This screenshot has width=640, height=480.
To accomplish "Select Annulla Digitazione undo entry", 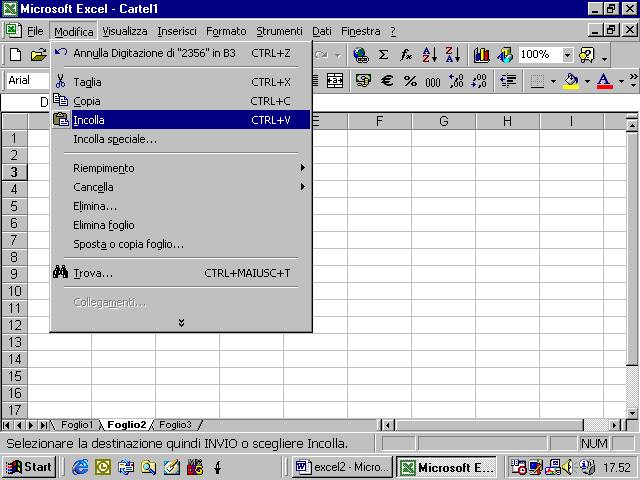I will click(180, 53).
